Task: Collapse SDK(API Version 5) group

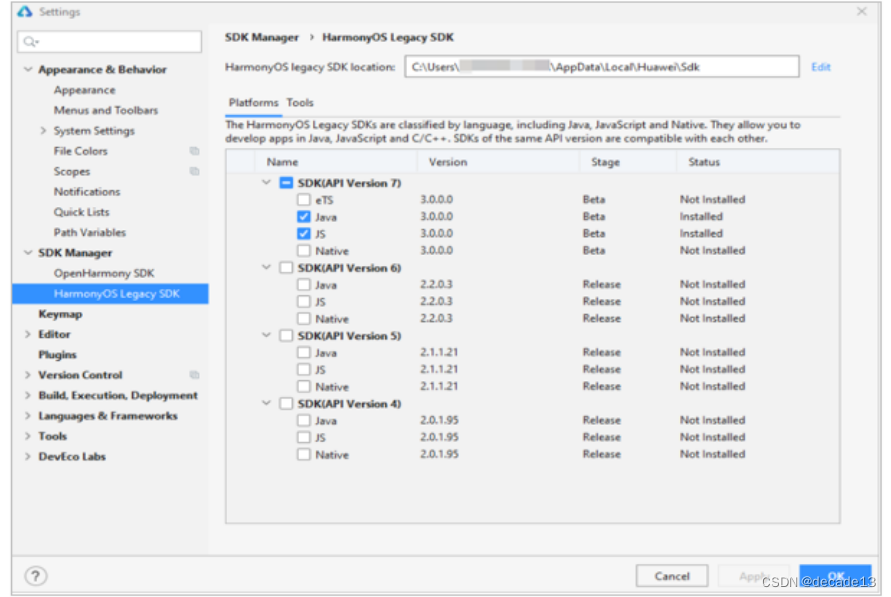Action: click(x=266, y=335)
